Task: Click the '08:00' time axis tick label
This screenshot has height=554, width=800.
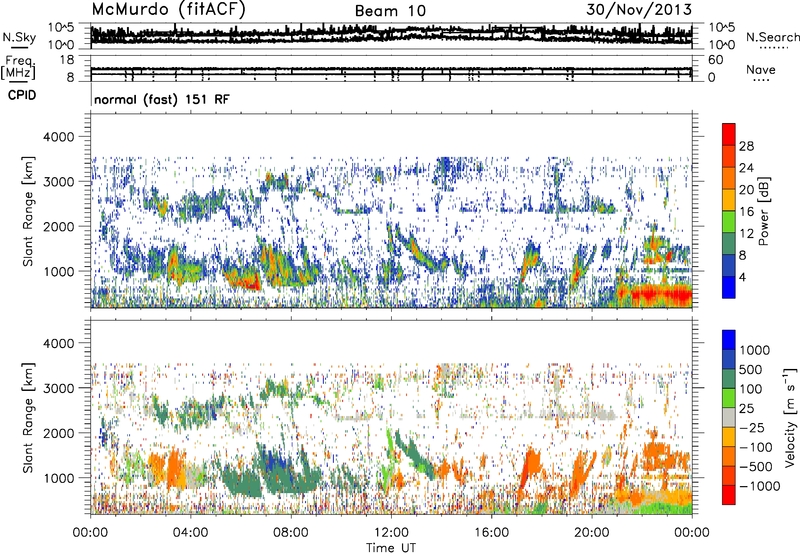Action: 291,533
